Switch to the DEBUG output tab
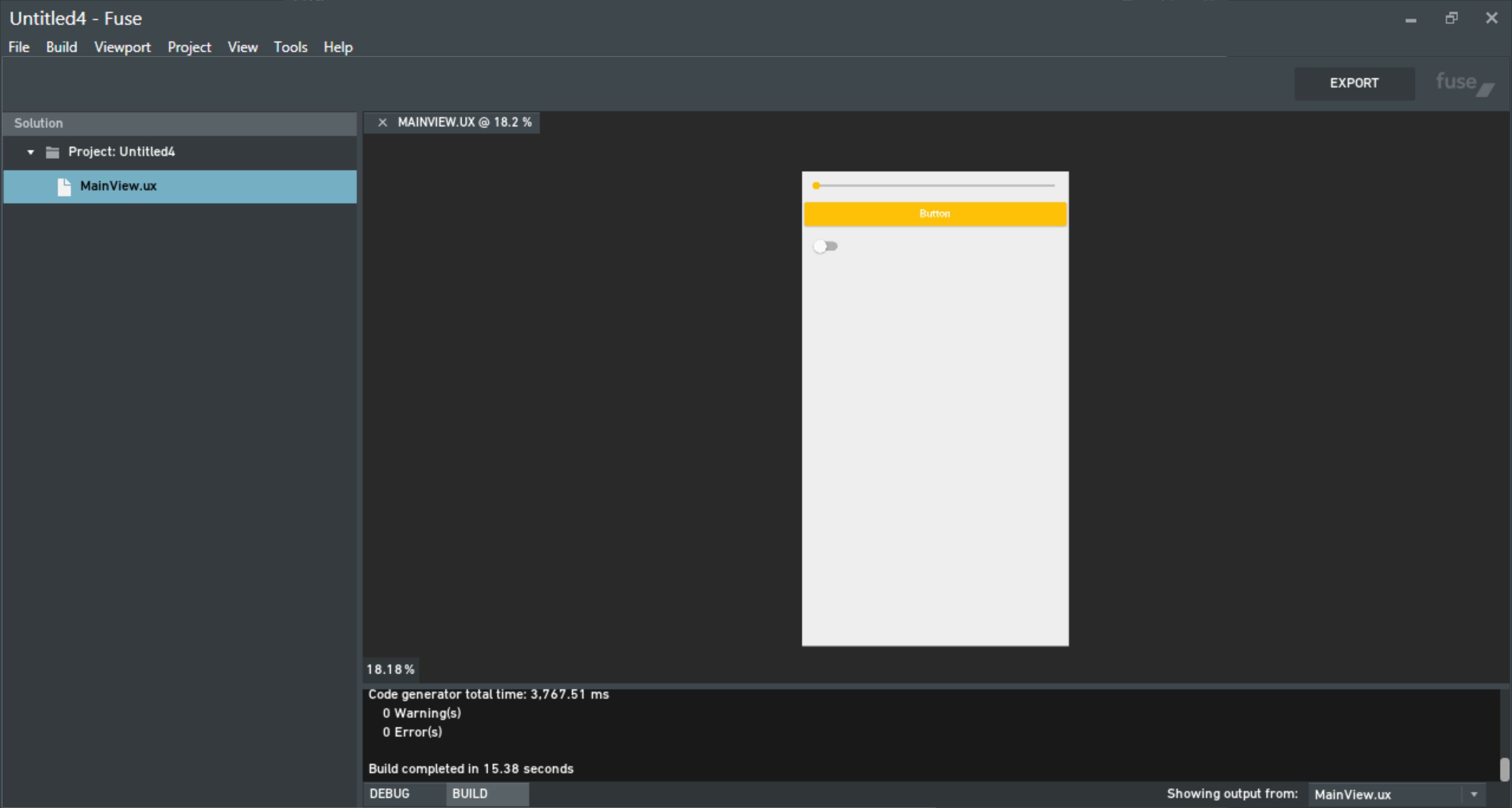 (x=390, y=793)
